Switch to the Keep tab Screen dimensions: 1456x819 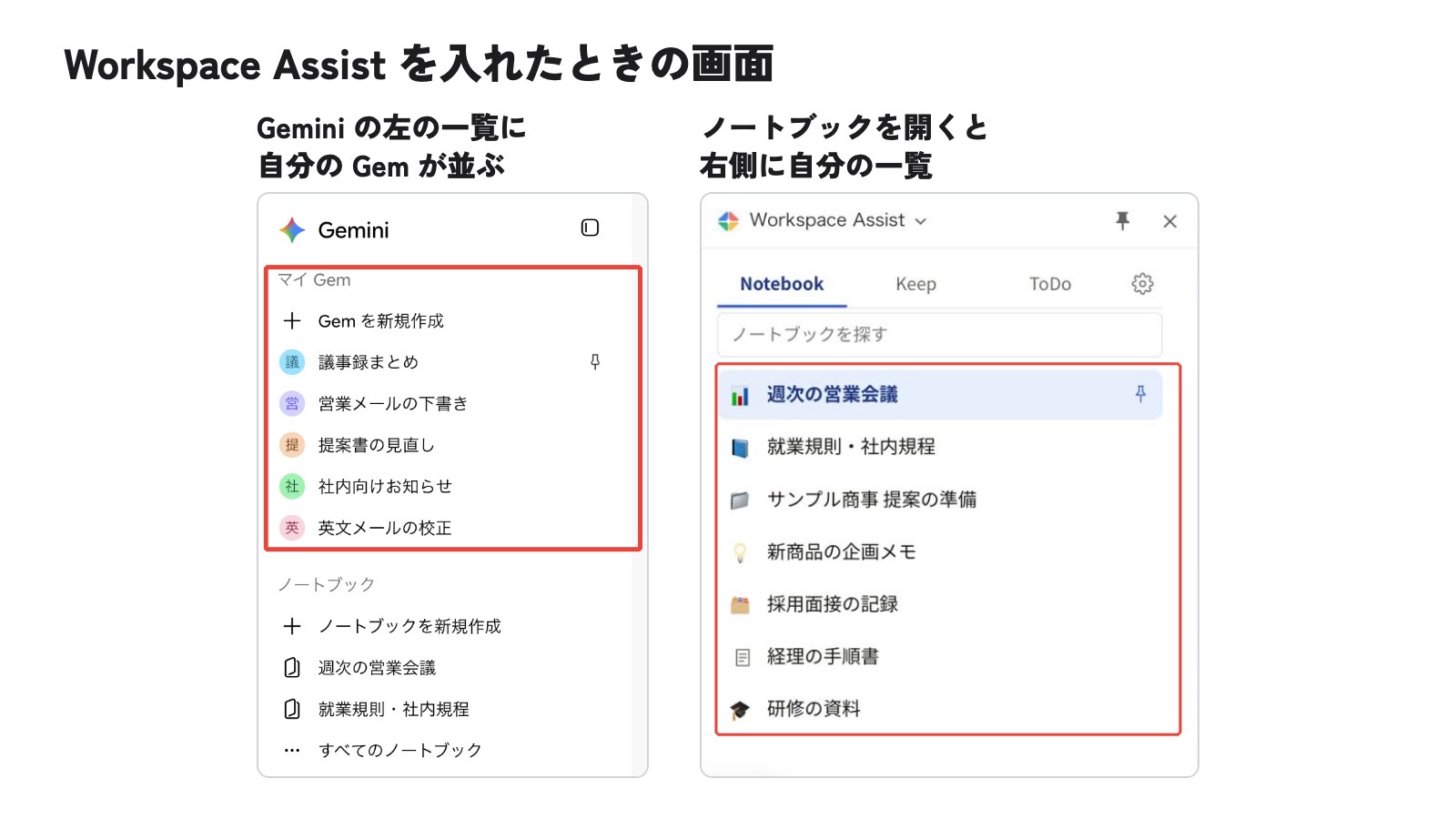tap(915, 284)
